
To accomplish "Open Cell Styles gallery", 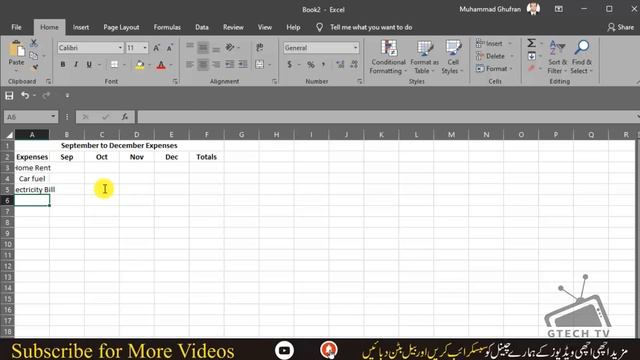I will (x=453, y=57).
